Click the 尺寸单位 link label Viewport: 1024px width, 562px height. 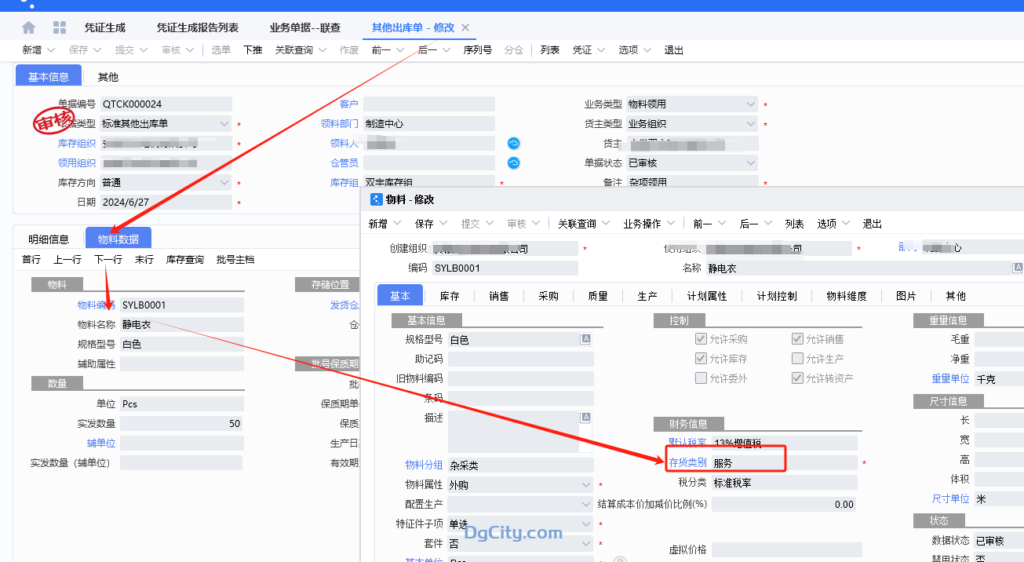click(x=950, y=499)
